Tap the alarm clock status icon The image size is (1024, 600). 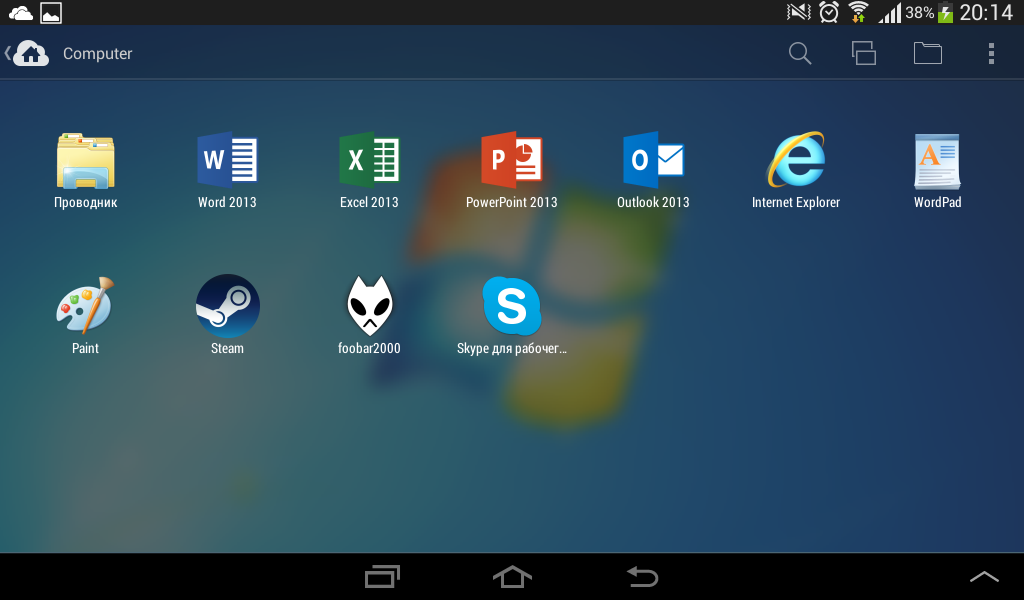829,12
